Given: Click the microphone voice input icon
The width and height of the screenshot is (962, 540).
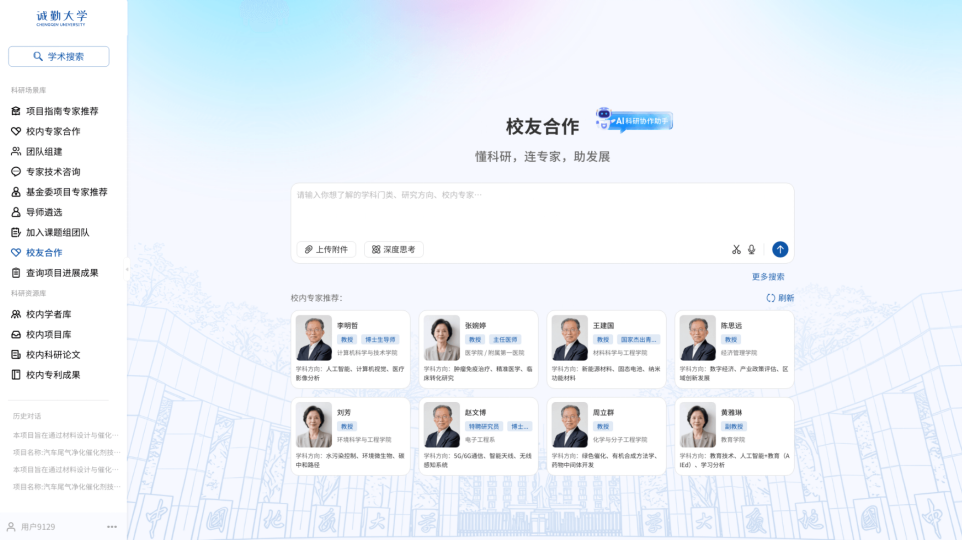Looking at the screenshot, I should [x=752, y=250].
